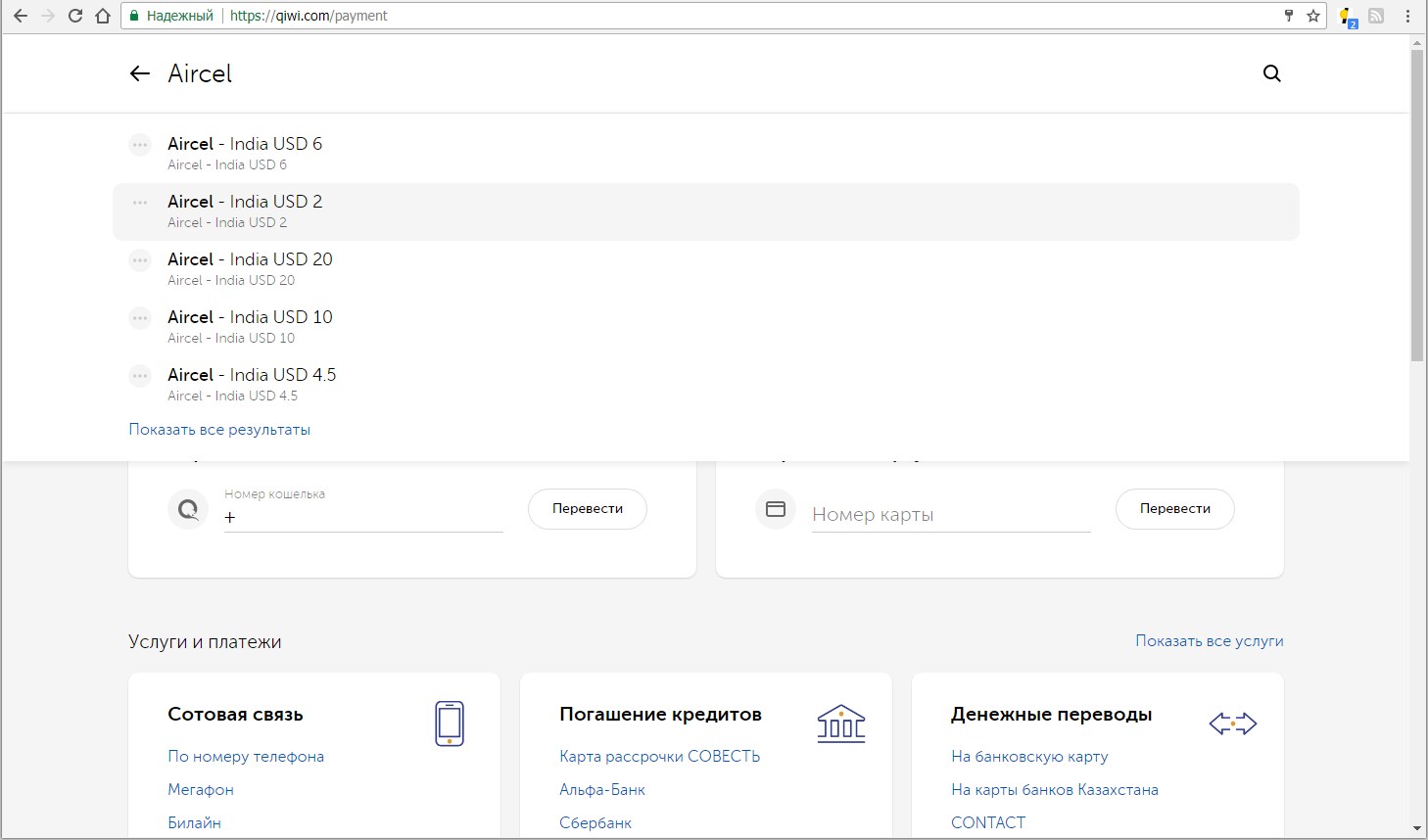This screenshot has width=1428, height=840.
Task: Open the Мегафон payment link
Action: (x=201, y=790)
